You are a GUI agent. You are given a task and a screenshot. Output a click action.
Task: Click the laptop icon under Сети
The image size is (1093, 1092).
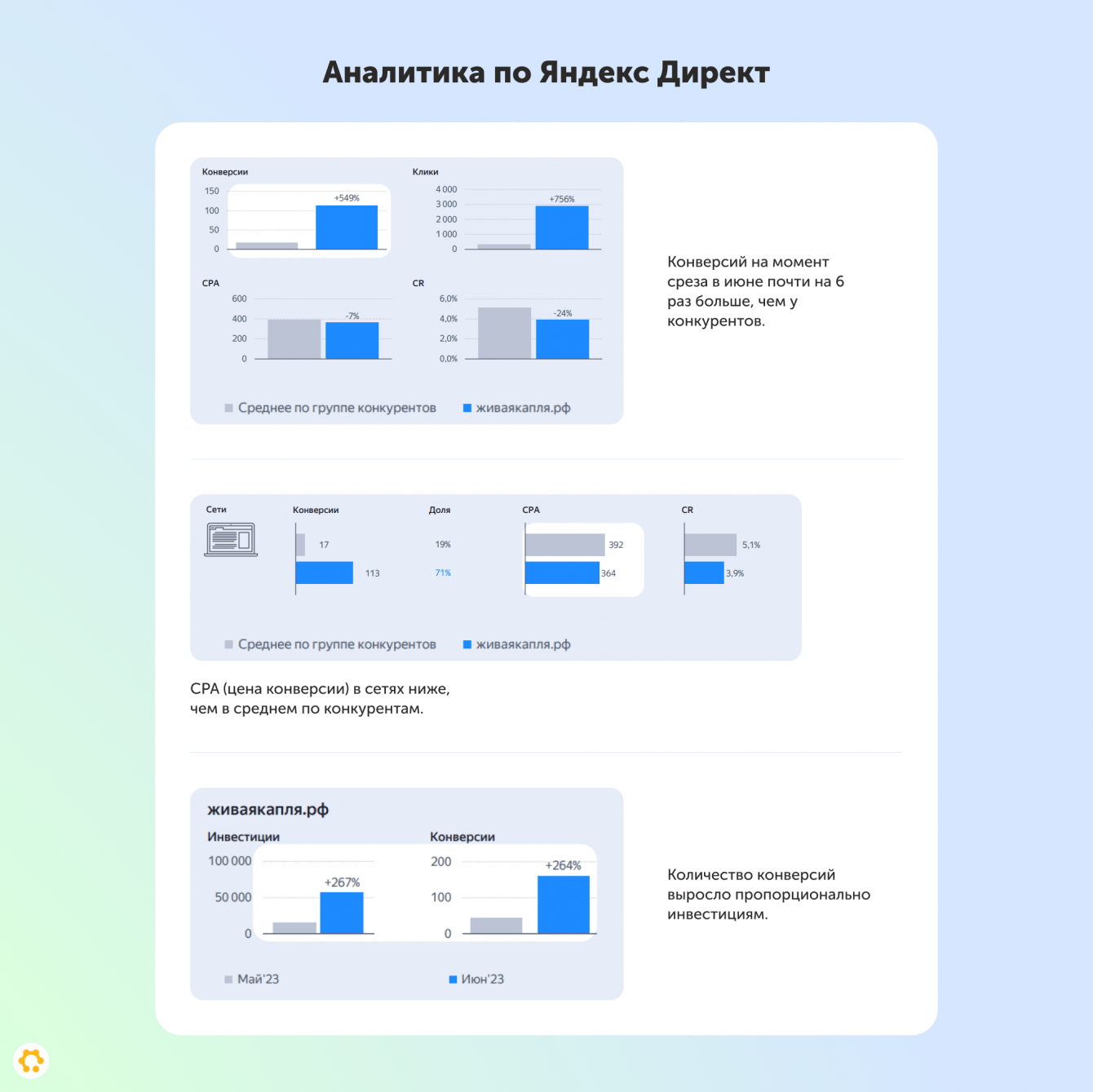click(231, 540)
